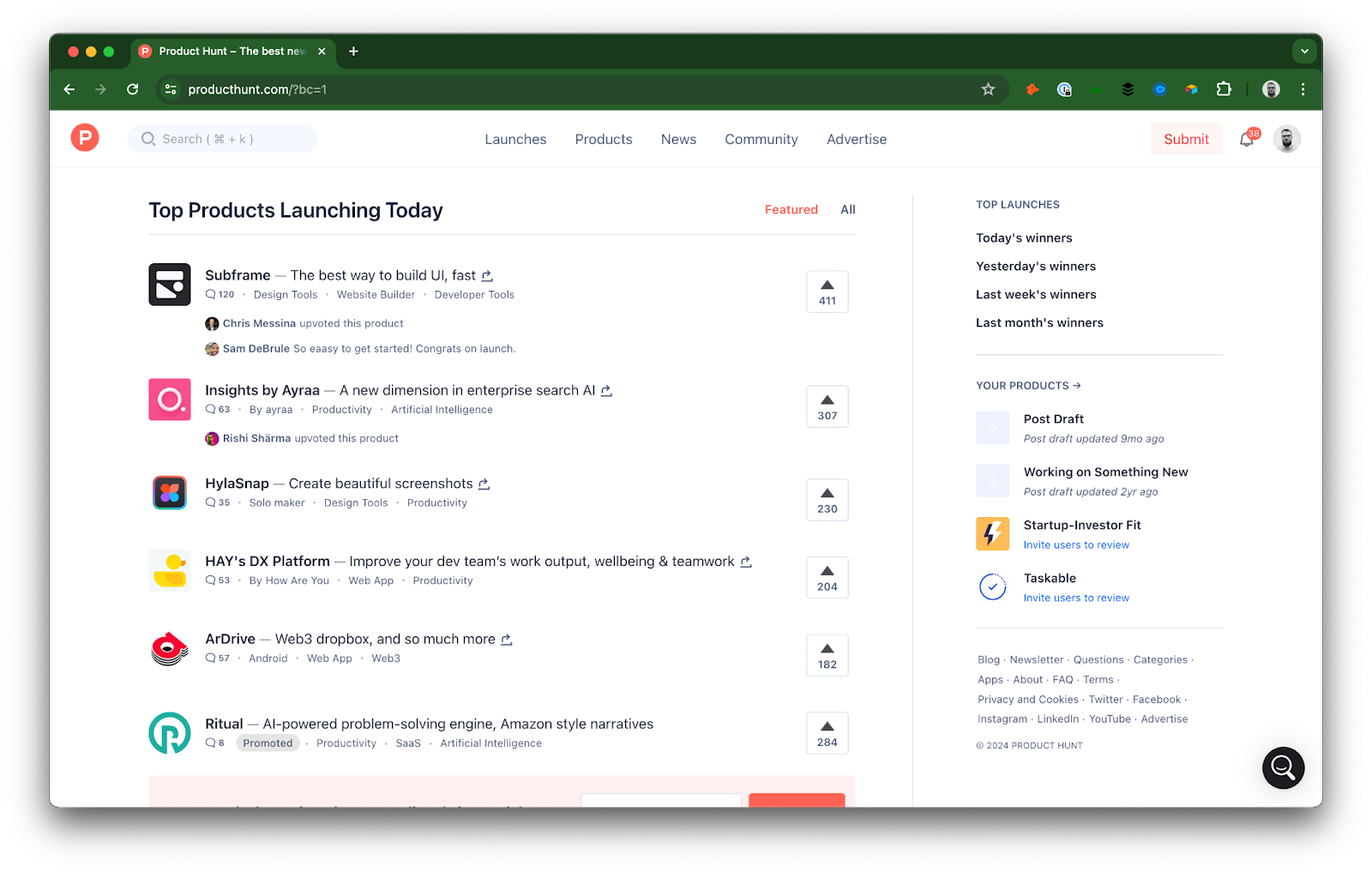Open the browser extensions puzzle icon

coord(1224,89)
